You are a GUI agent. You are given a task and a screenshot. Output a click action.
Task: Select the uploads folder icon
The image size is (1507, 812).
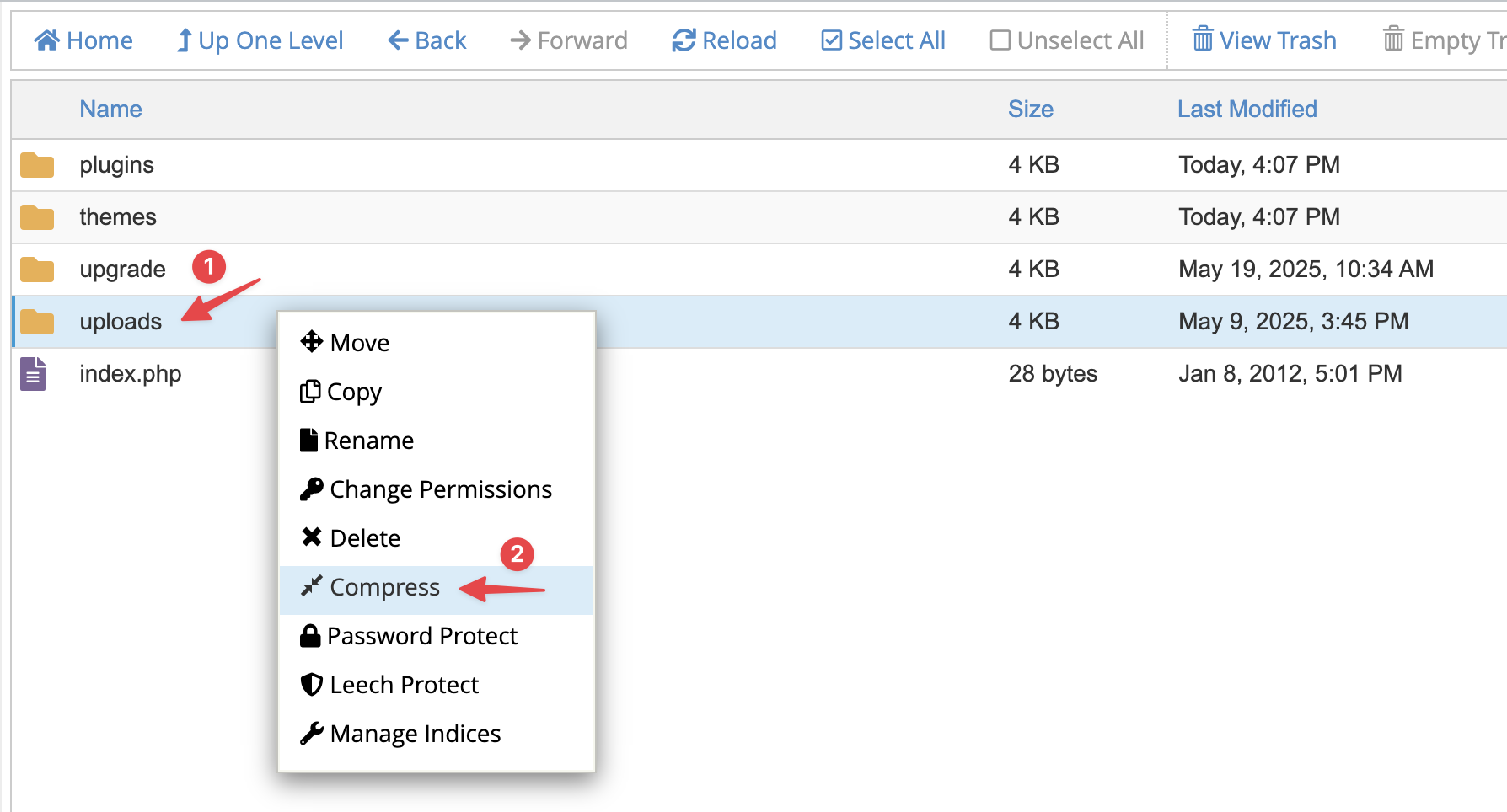click(37, 322)
